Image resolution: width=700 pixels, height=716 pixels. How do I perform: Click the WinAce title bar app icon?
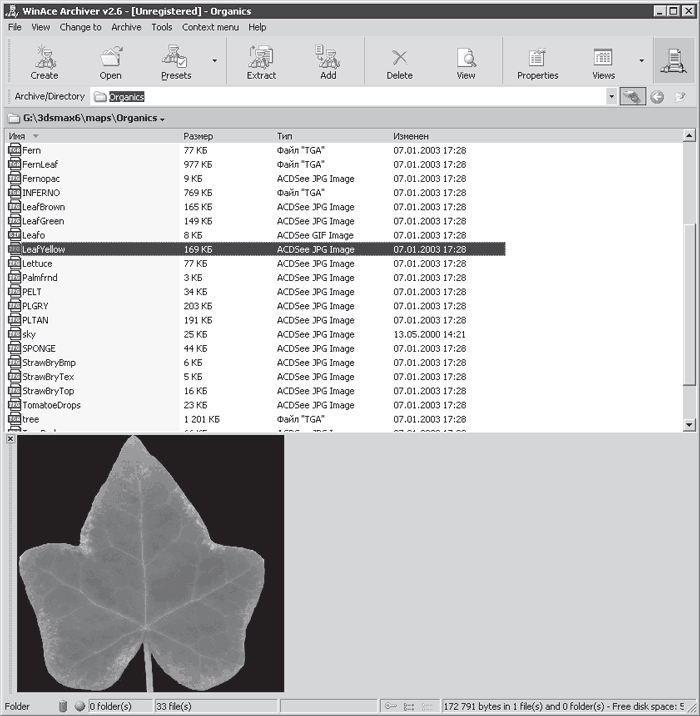12,11
